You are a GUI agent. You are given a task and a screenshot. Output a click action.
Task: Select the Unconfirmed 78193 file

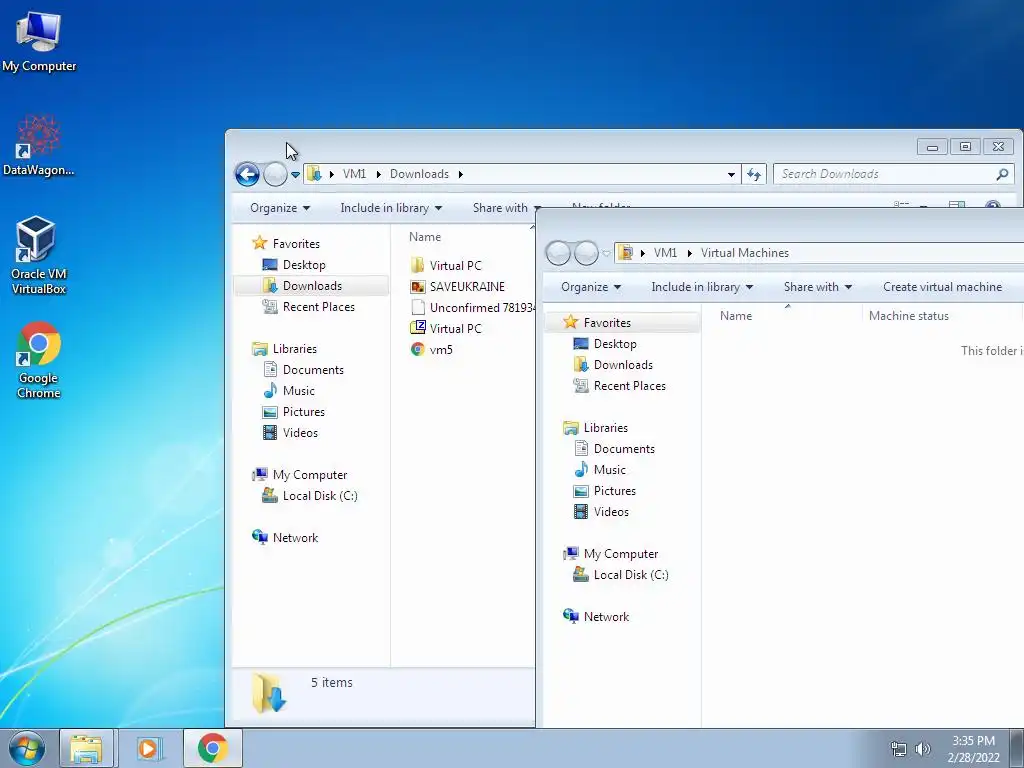coord(482,308)
